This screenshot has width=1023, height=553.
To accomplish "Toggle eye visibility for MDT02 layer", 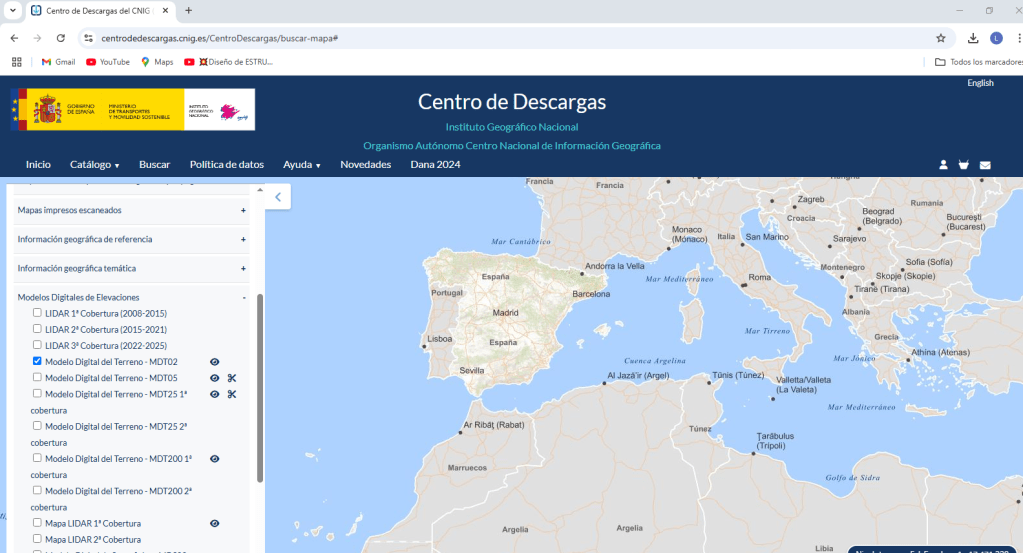I will (x=214, y=362).
